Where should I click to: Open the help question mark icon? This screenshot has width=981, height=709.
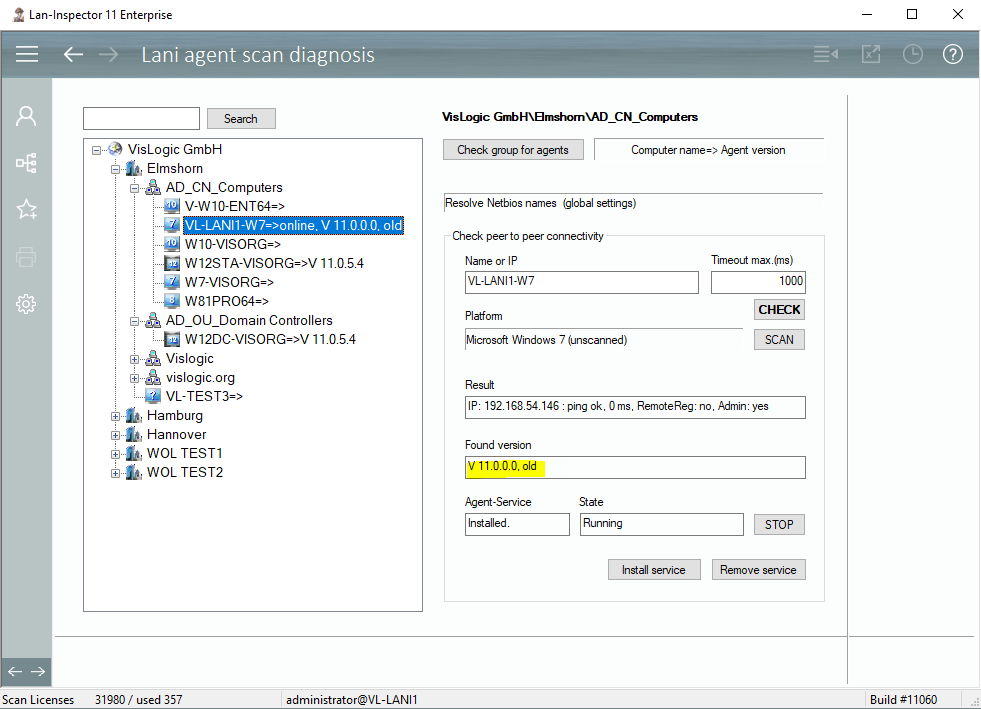952,54
